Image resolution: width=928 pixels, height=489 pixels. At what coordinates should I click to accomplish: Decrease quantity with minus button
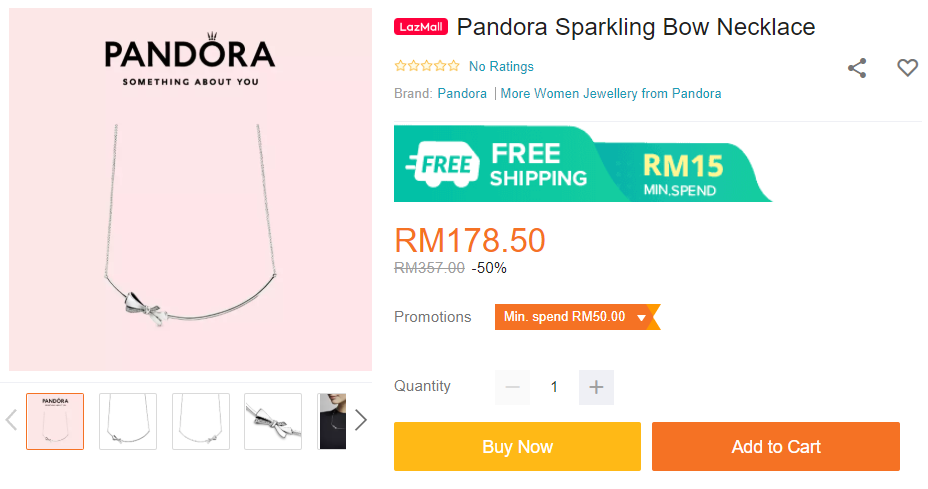512,387
